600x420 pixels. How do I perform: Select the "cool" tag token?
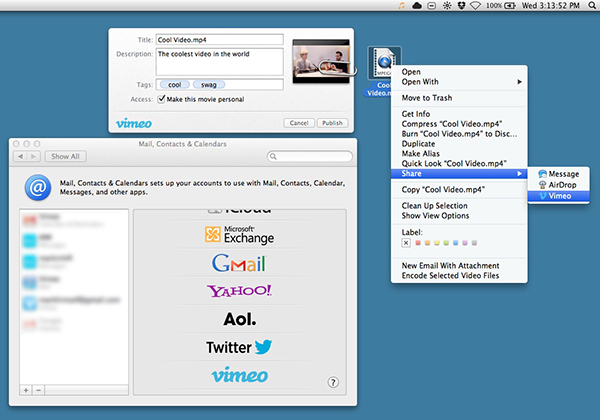(x=174, y=85)
